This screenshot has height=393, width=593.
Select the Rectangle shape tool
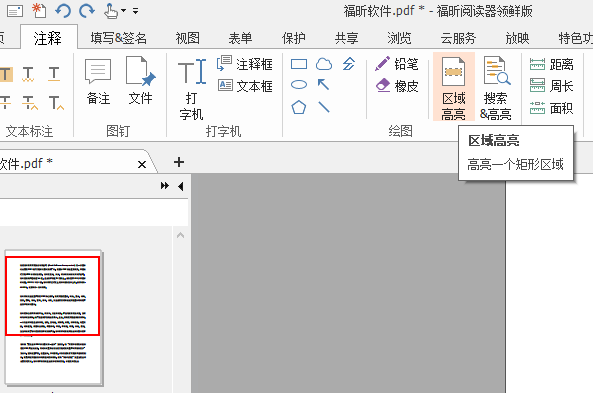(299, 64)
